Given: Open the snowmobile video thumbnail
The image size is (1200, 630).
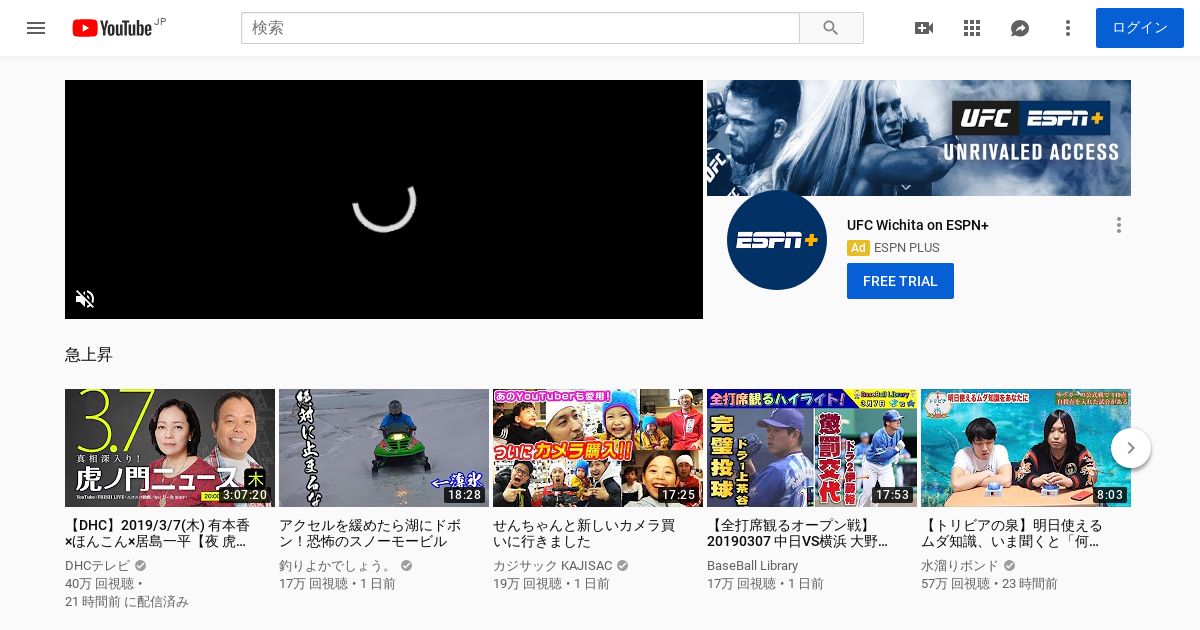Looking at the screenshot, I should [x=384, y=448].
